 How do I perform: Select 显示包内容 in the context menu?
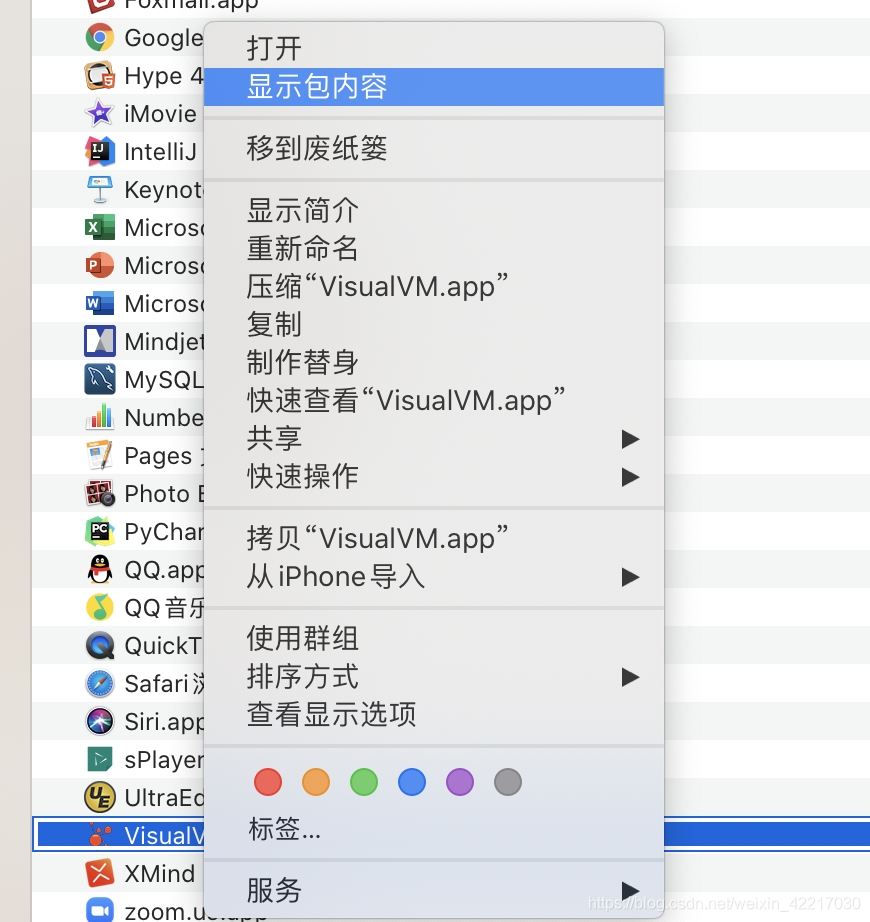(434, 87)
